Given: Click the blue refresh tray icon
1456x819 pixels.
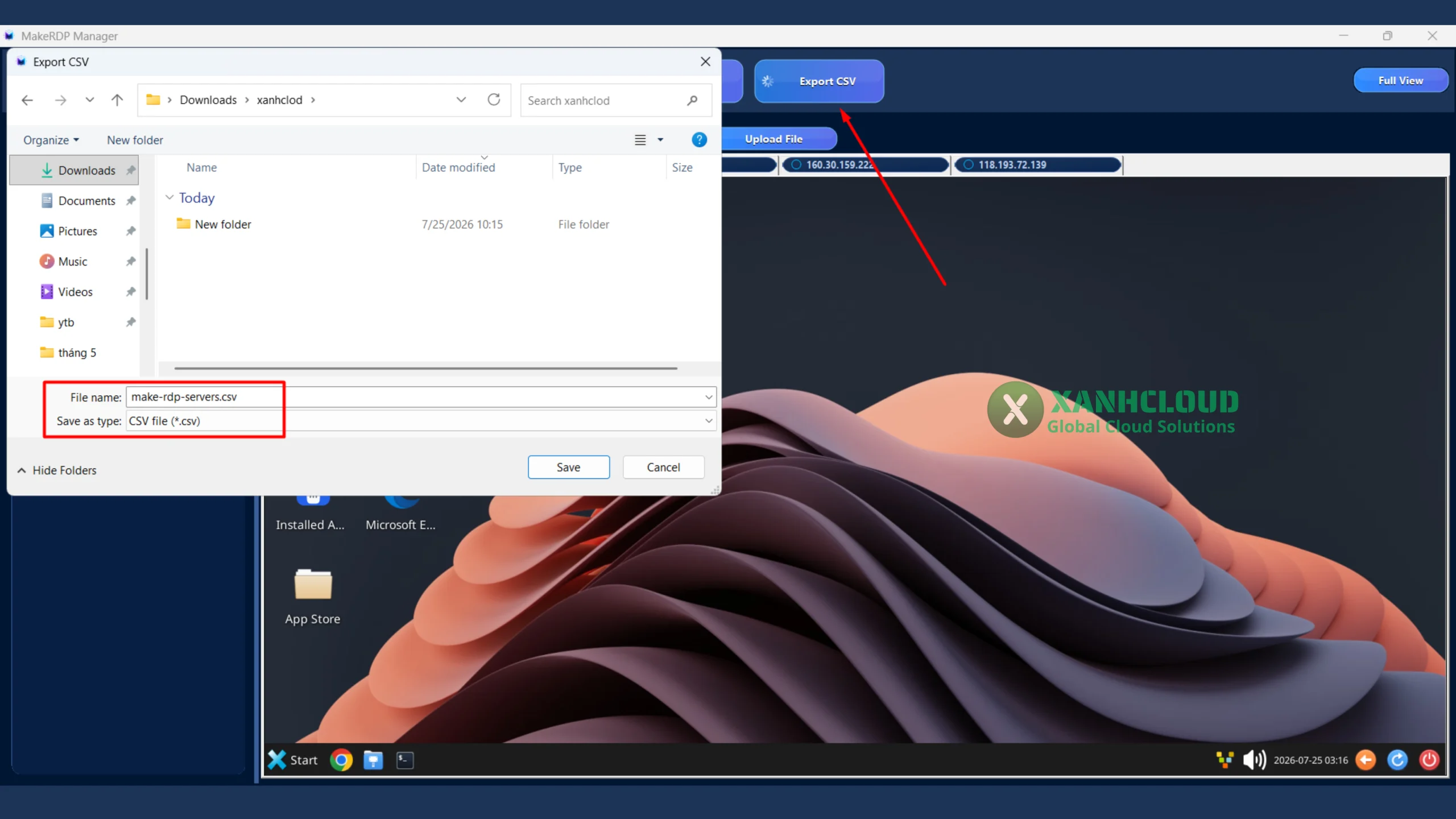Looking at the screenshot, I should click(x=1397, y=760).
